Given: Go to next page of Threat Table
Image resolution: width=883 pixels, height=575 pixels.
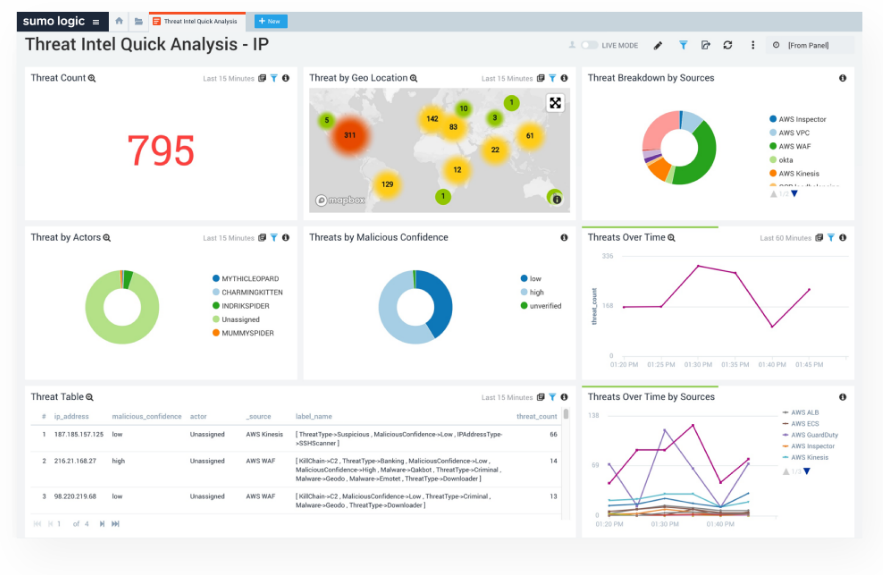Looking at the screenshot, I should 102,524.
